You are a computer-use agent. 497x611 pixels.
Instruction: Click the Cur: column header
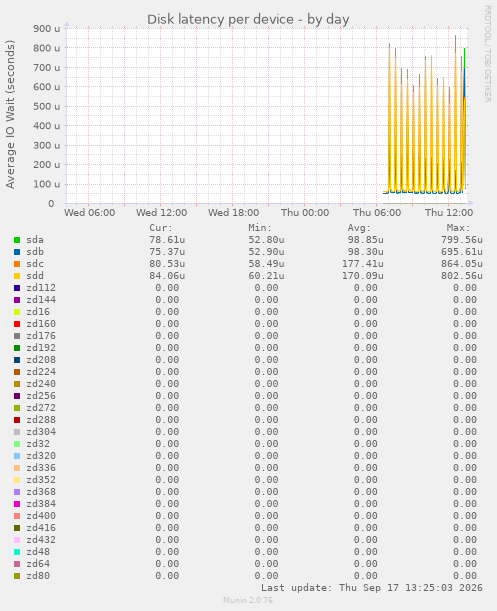[161, 228]
